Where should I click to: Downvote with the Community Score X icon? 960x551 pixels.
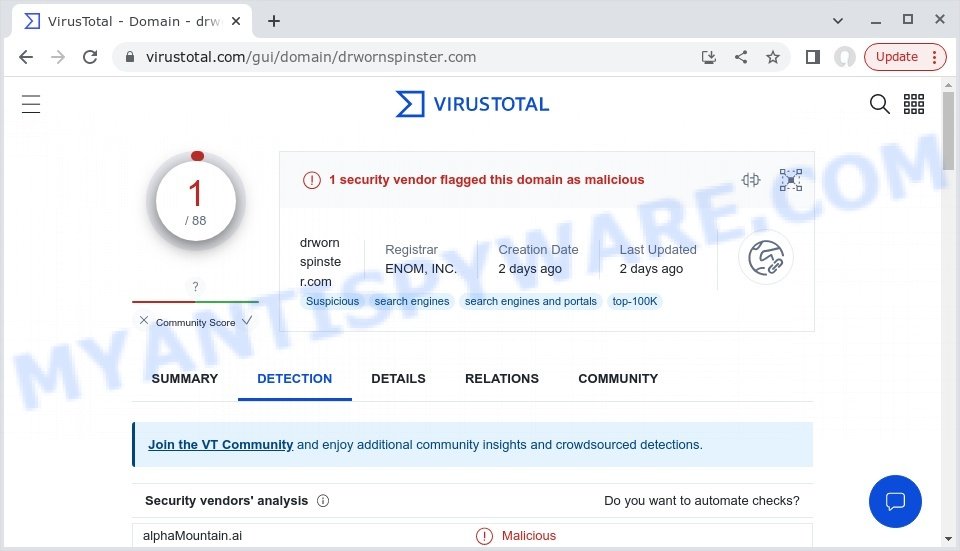click(x=144, y=320)
